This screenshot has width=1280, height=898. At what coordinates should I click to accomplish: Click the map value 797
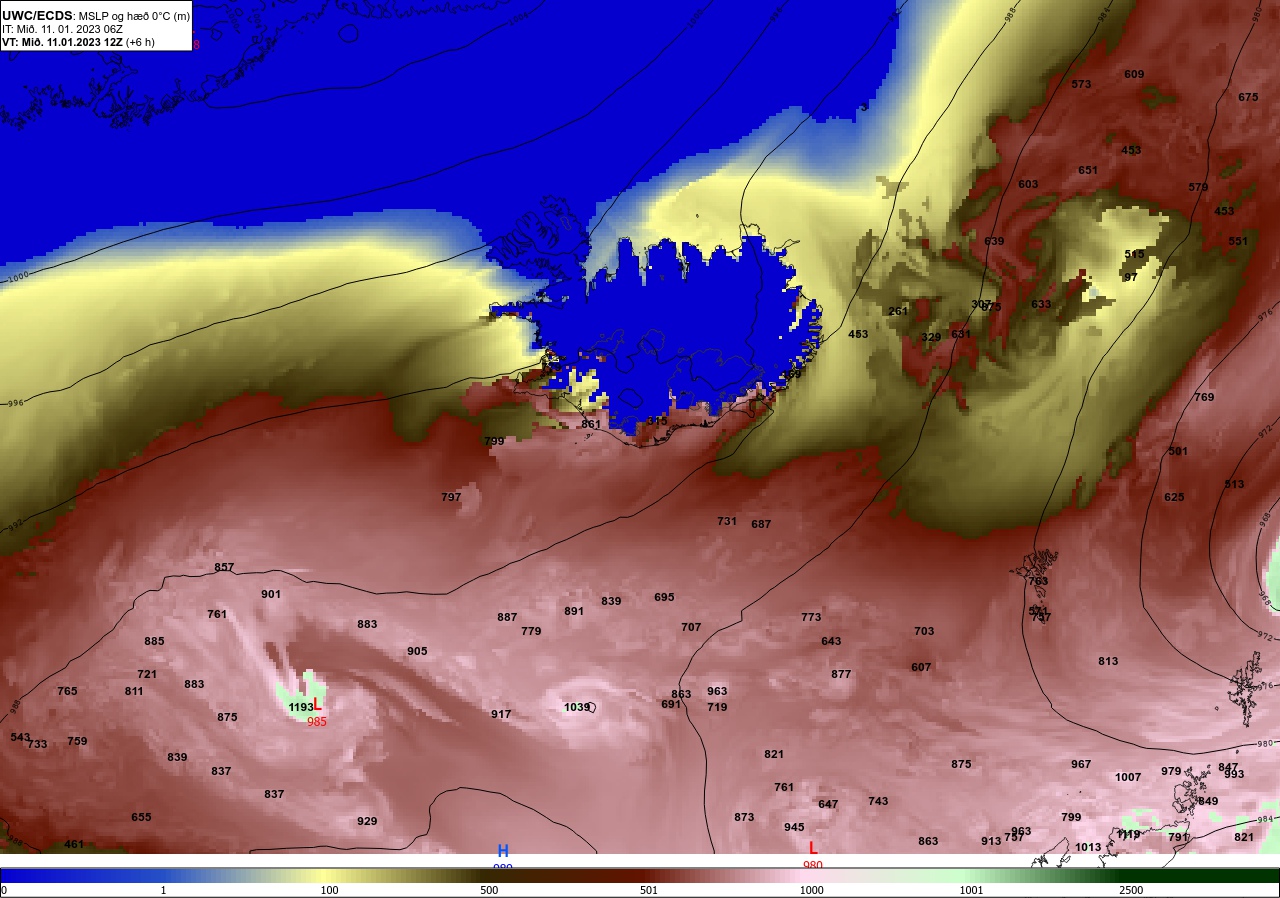451,497
